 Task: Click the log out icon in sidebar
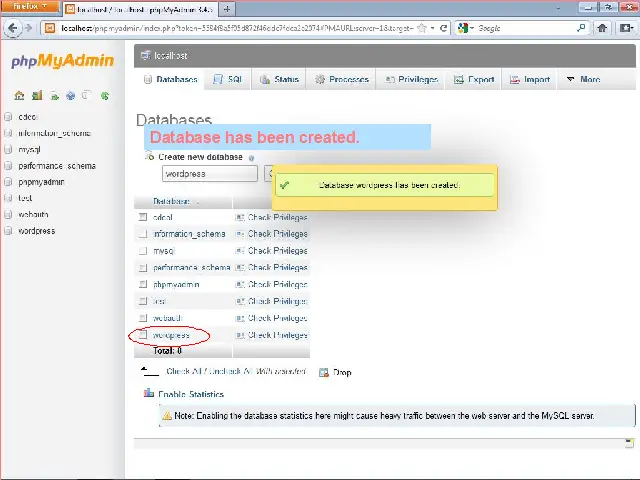[37, 96]
